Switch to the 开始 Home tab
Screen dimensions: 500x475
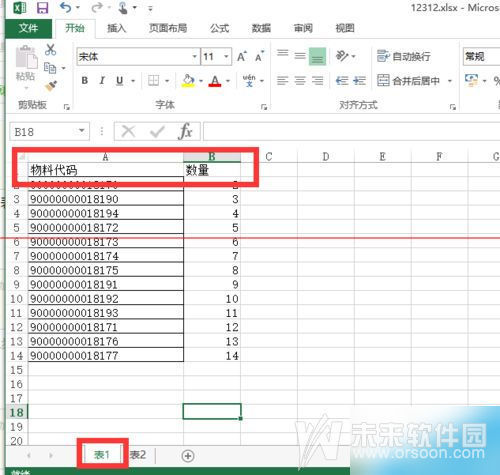click(x=75, y=28)
